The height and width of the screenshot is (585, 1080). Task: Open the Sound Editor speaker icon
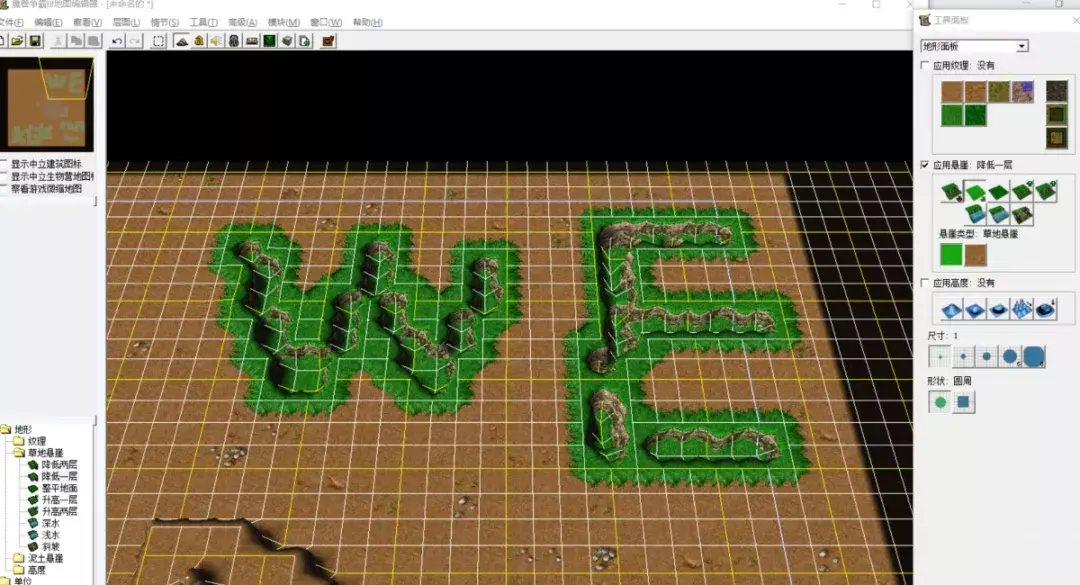[217, 41]
